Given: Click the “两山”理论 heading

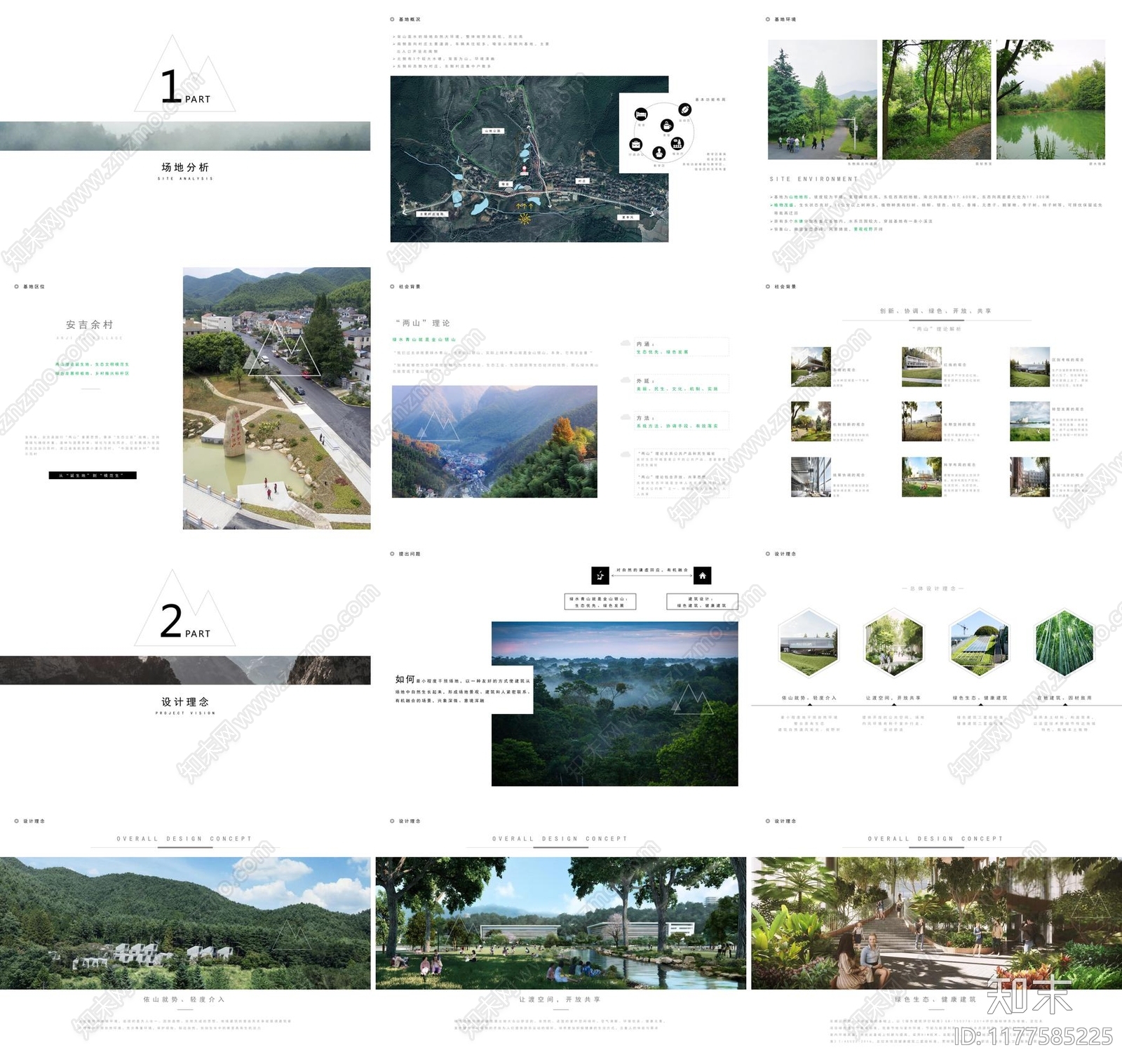Looking at the screenshot, I should pos(423,323).
